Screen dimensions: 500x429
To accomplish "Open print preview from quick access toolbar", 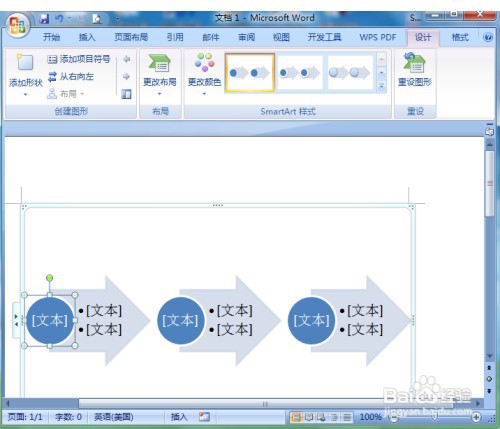I will pos(97,19).
